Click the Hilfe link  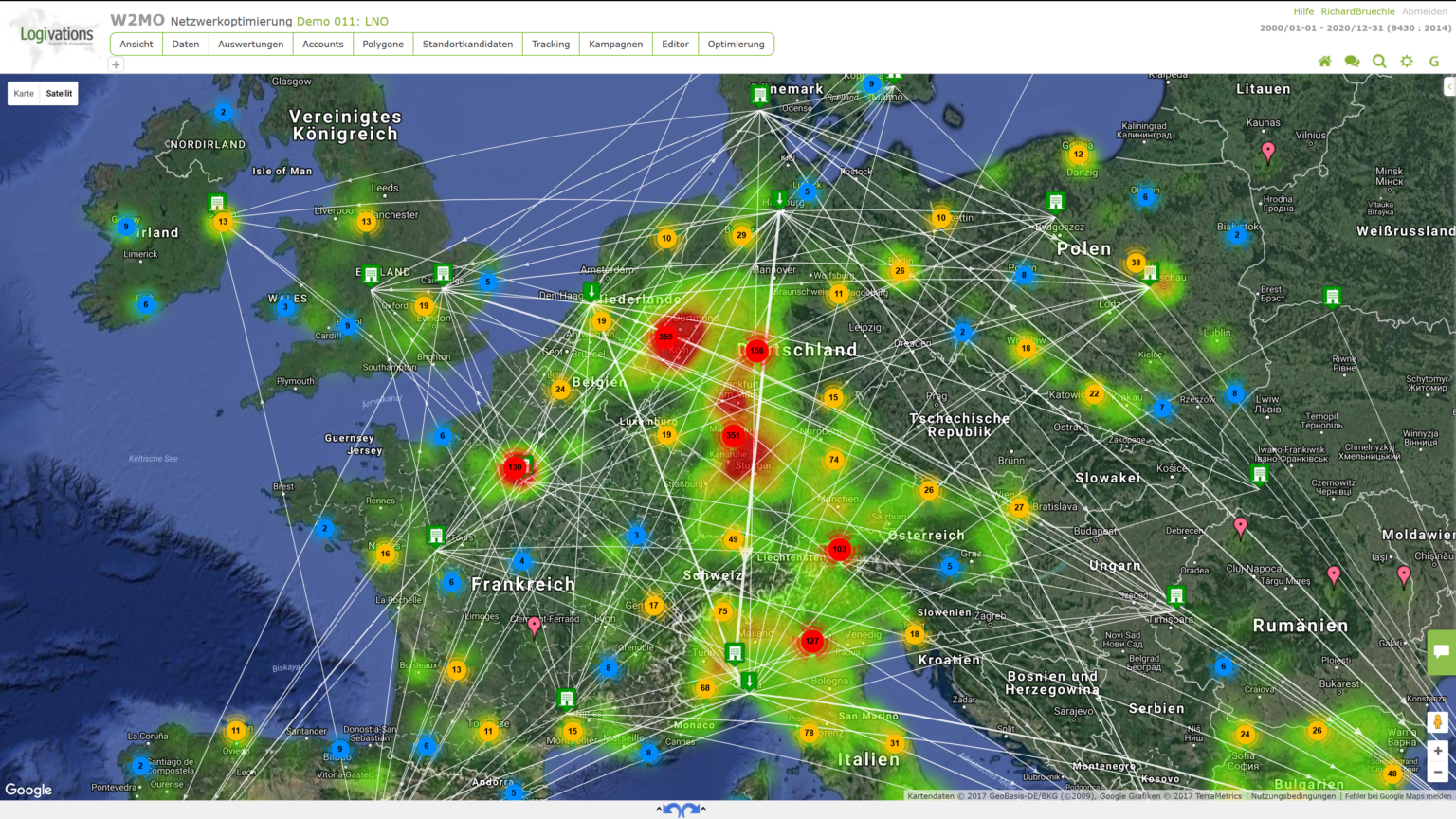(1303, 11)
